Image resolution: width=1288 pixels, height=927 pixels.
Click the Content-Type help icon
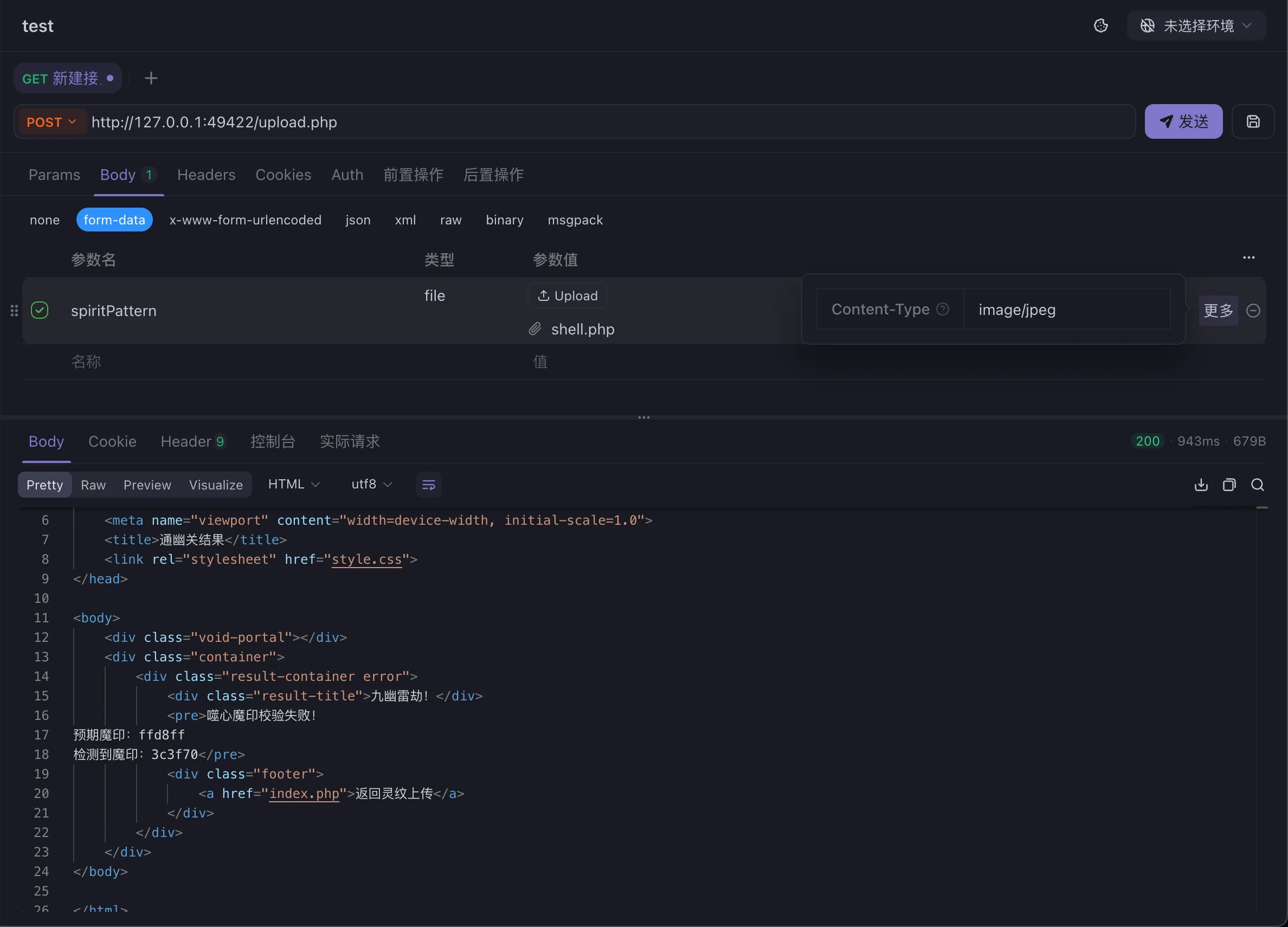(943, 309)
